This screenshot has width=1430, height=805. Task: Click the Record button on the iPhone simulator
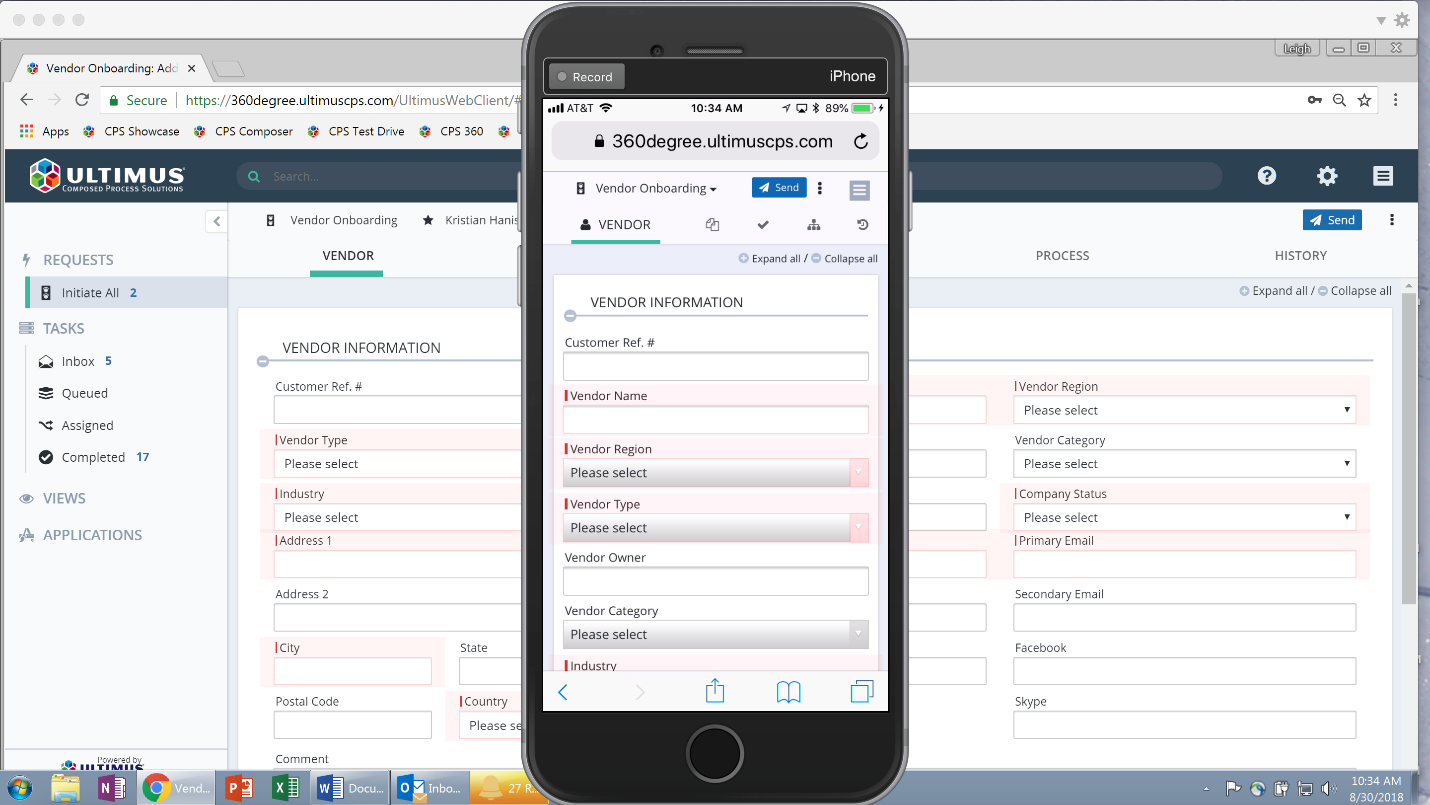(x=586, y=76)
